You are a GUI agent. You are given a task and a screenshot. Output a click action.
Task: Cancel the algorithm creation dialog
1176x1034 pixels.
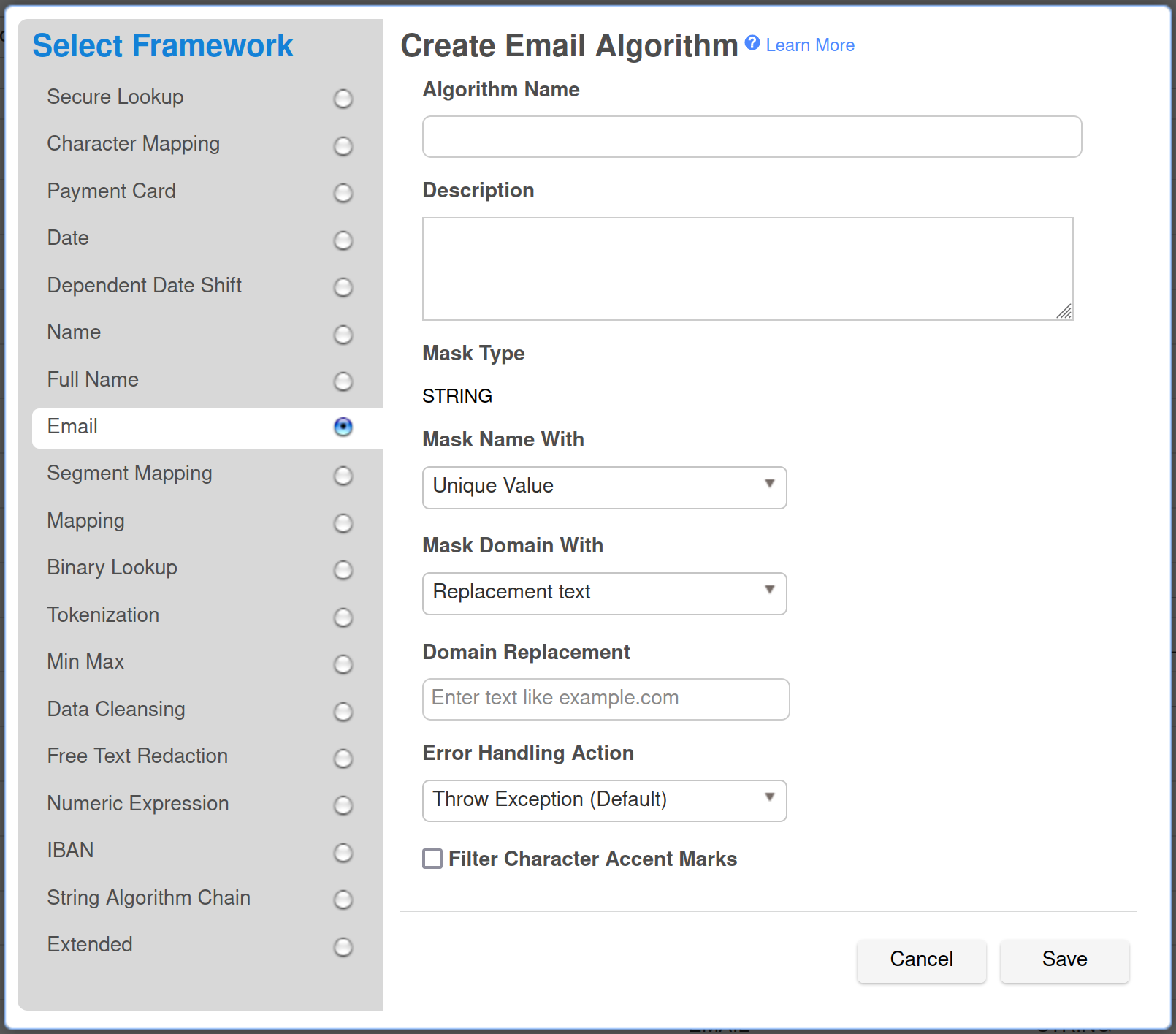921,960
